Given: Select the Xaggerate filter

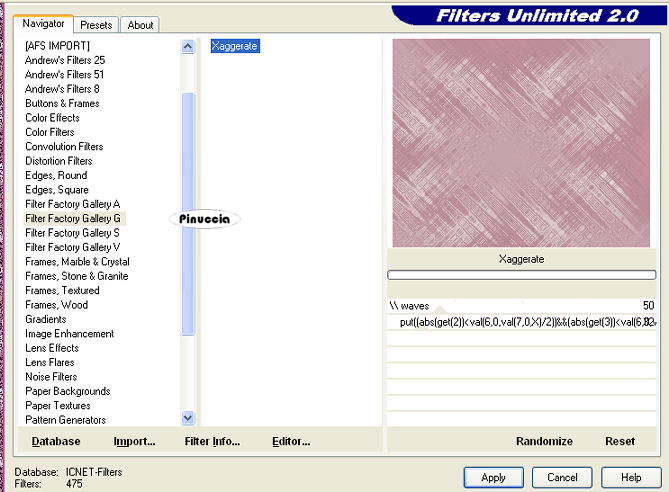Looking at the screenshot, I should (x=235, y=46).
